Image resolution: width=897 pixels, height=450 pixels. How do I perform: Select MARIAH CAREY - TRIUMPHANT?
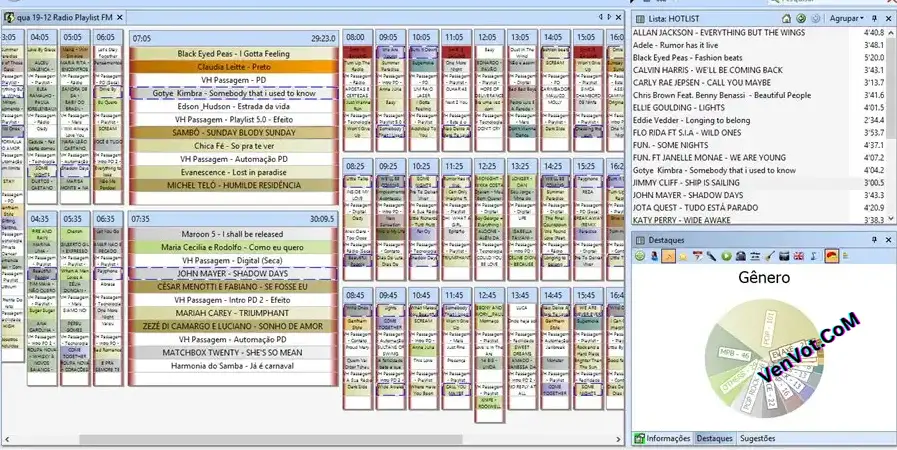pyautogui.click(x=233, y=313)
